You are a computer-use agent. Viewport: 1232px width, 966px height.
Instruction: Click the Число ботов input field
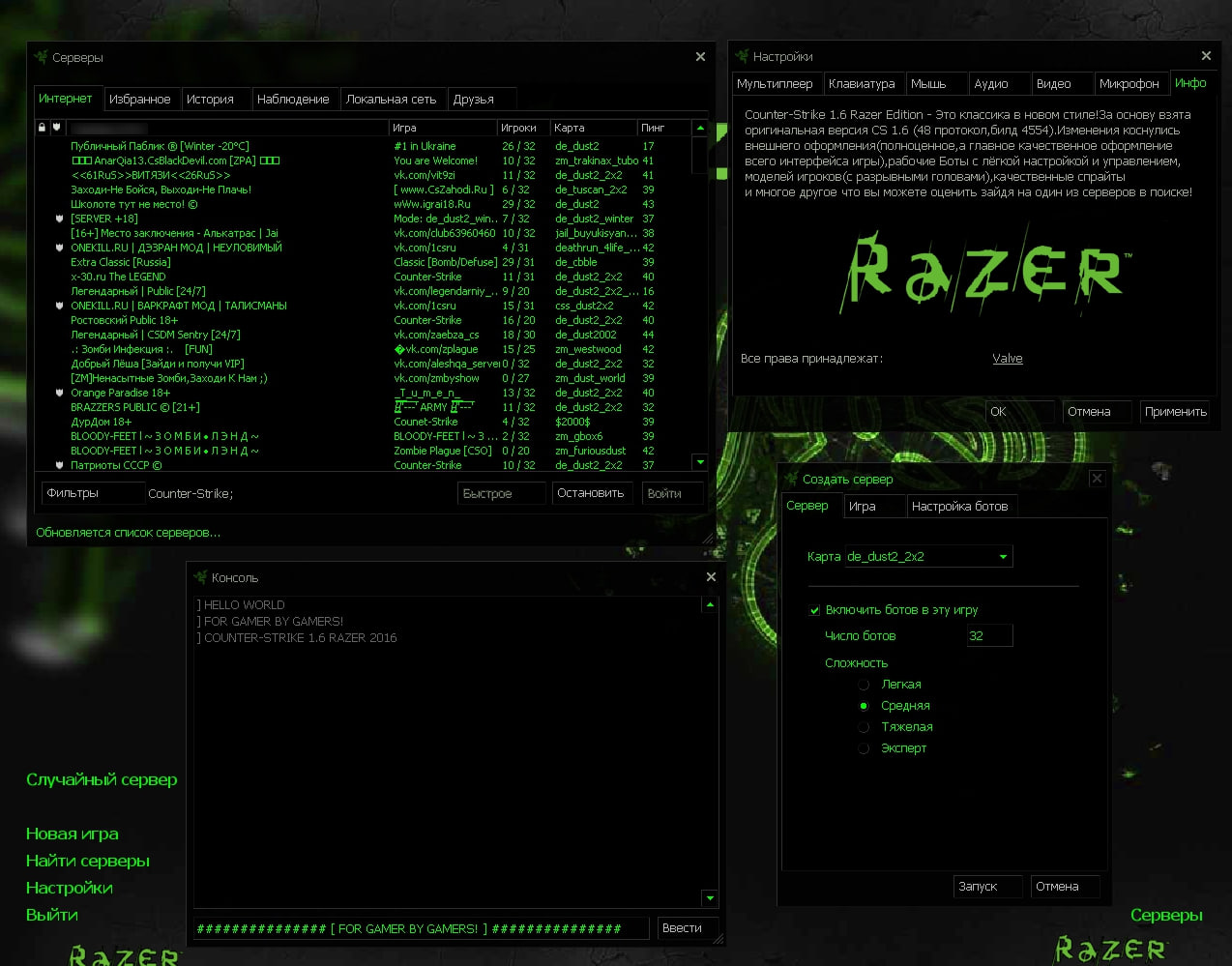pos(989,635)
